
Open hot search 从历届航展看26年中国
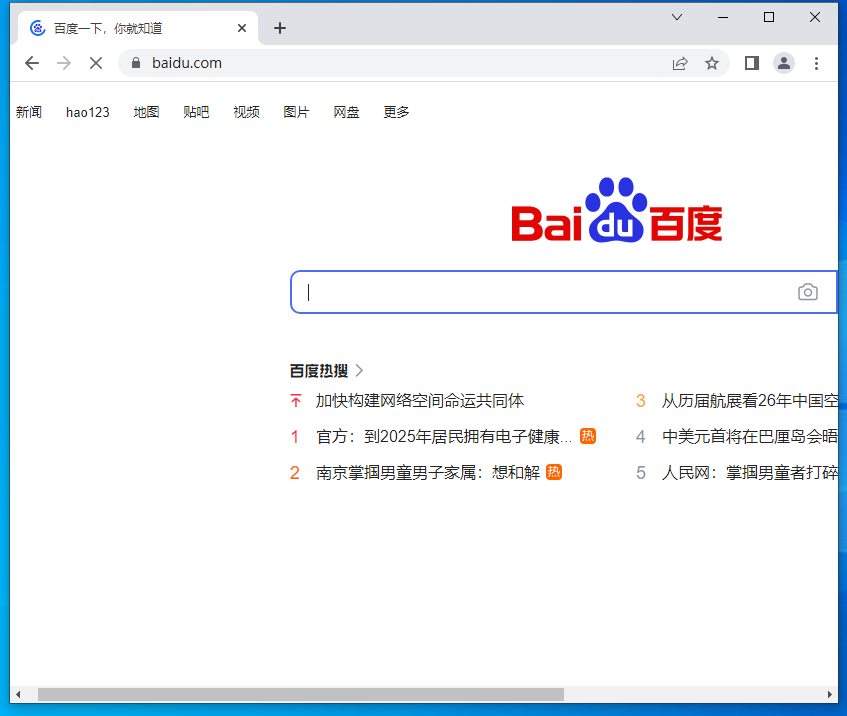click(x=750, y=401)
